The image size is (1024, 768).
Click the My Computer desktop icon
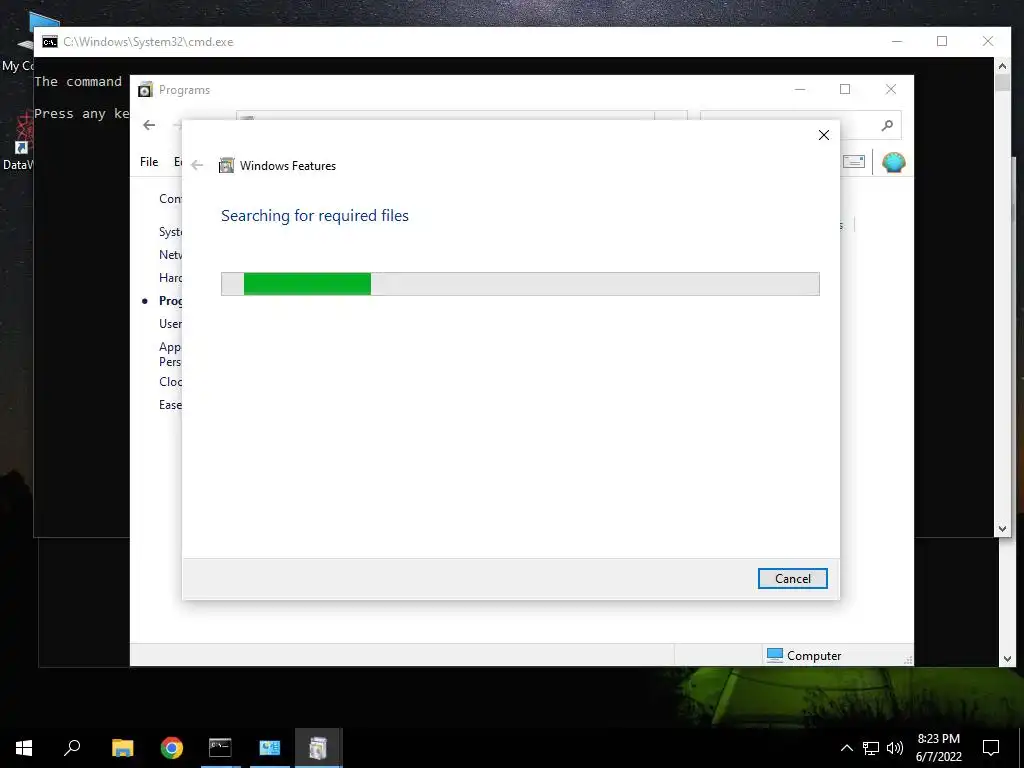point(18,44)
